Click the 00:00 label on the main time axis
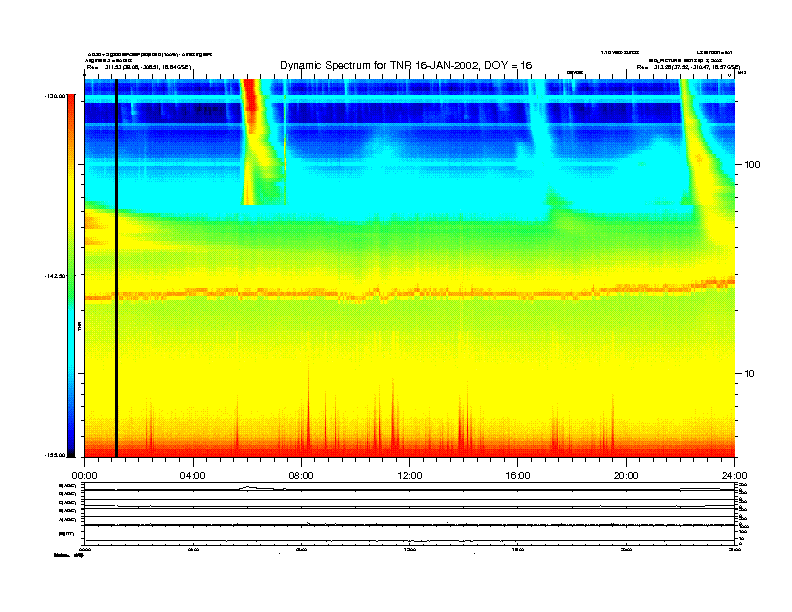This screenshot has width=792, height=612. tap(84, 476)
